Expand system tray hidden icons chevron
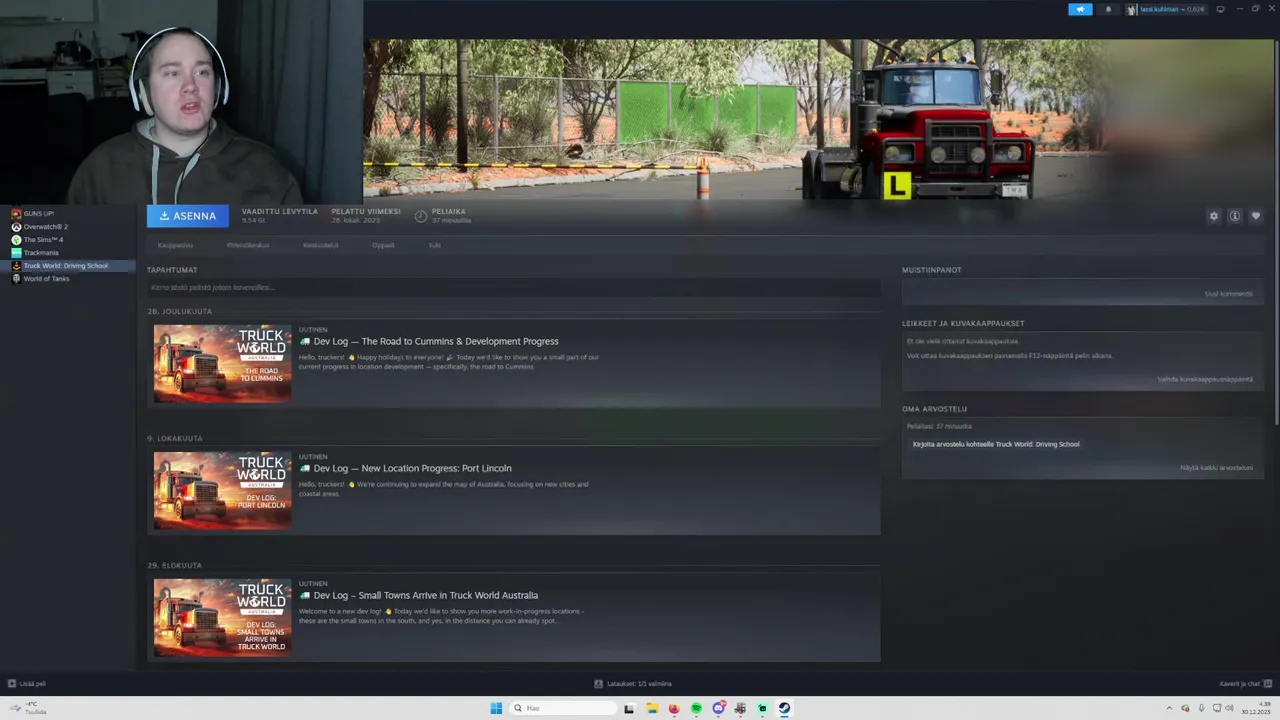 (1169, 708)
